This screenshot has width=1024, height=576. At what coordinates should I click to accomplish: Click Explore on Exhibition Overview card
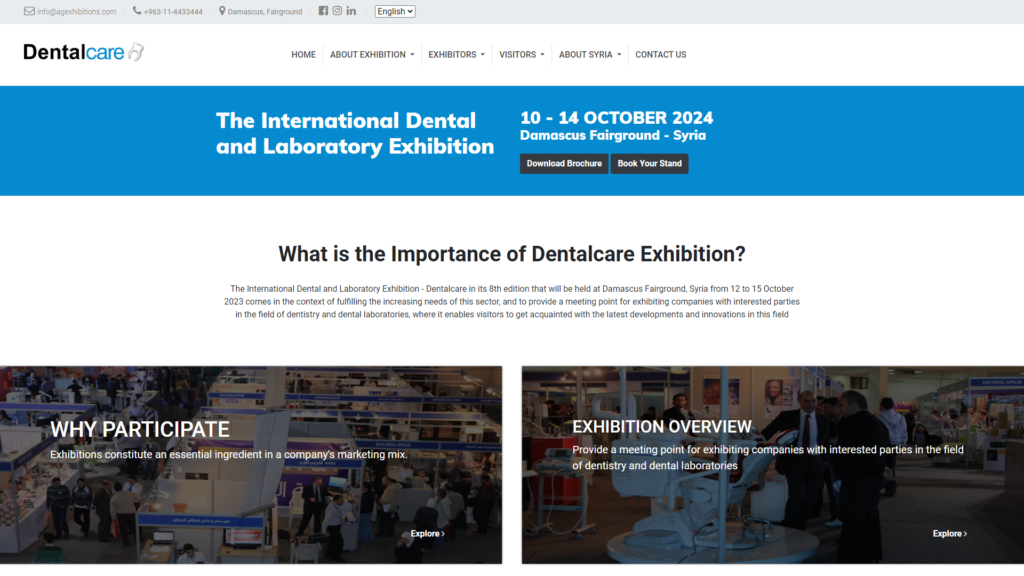[950, 534]
